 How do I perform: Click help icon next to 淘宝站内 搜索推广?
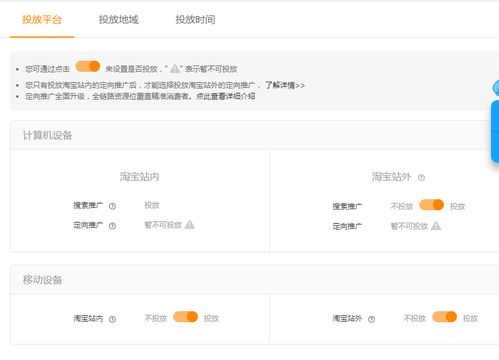(112, 206)
